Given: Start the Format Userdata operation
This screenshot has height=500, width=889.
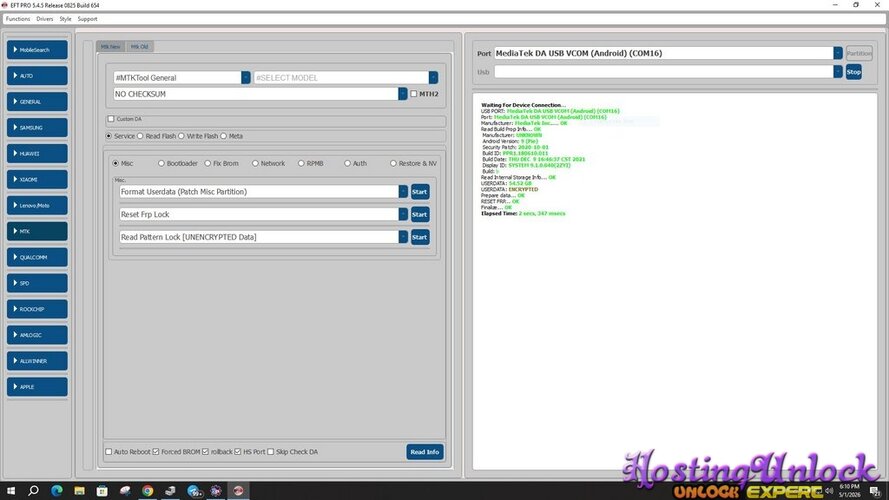Looking at the screenshot, I should tap(420, 192).
